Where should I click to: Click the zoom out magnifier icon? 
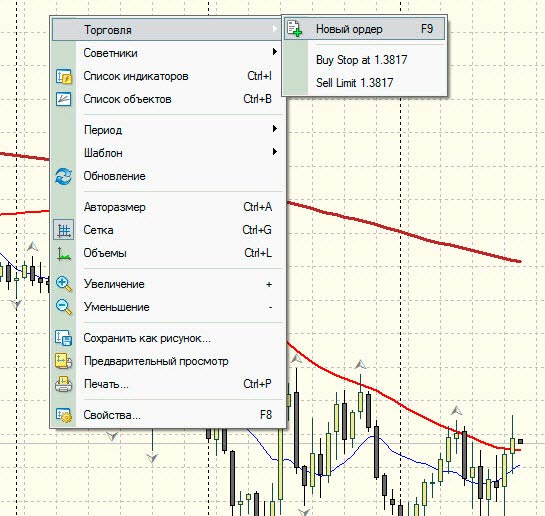[x=64, y=307]
